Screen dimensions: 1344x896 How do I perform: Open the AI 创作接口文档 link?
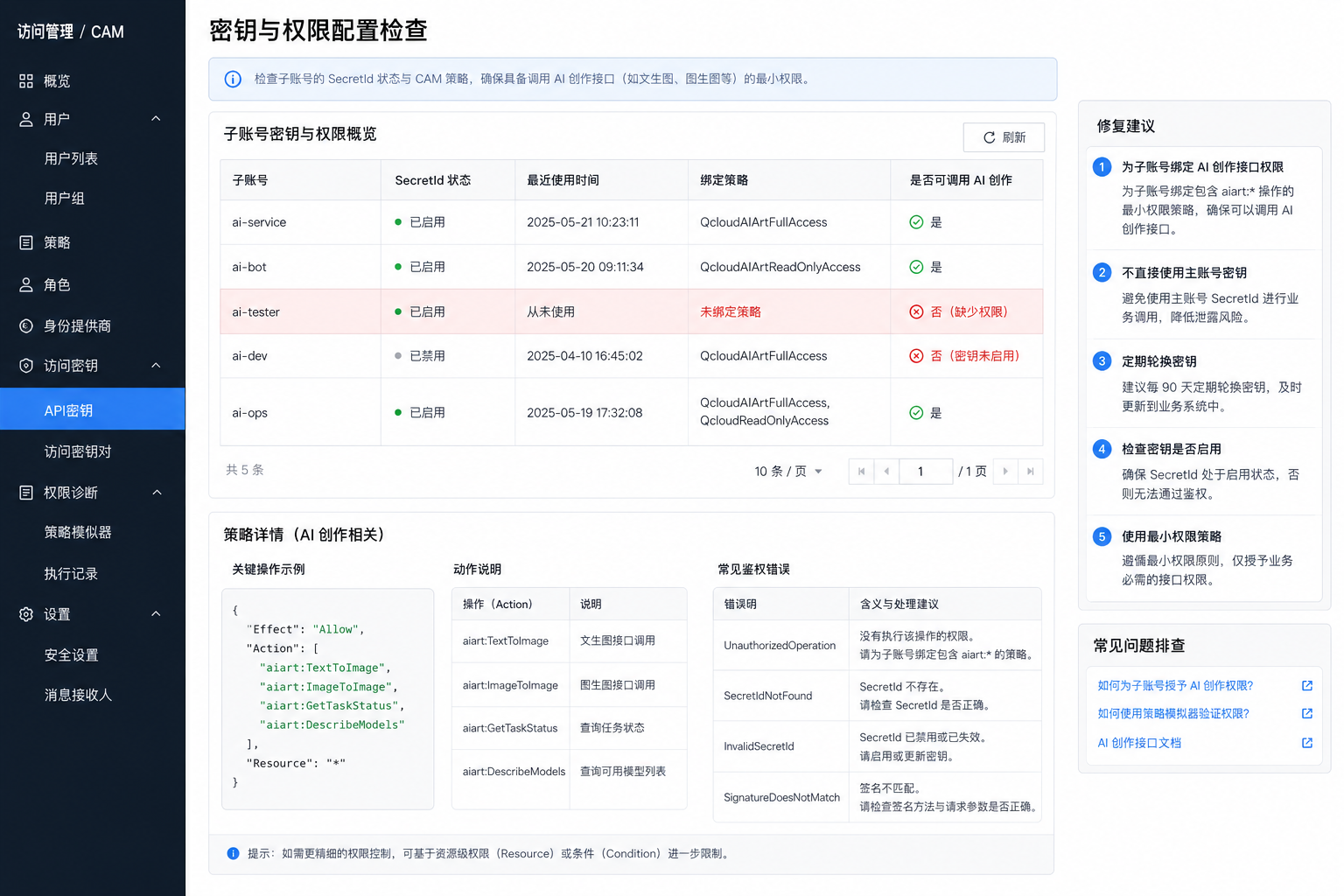(x=1139, y=743)
